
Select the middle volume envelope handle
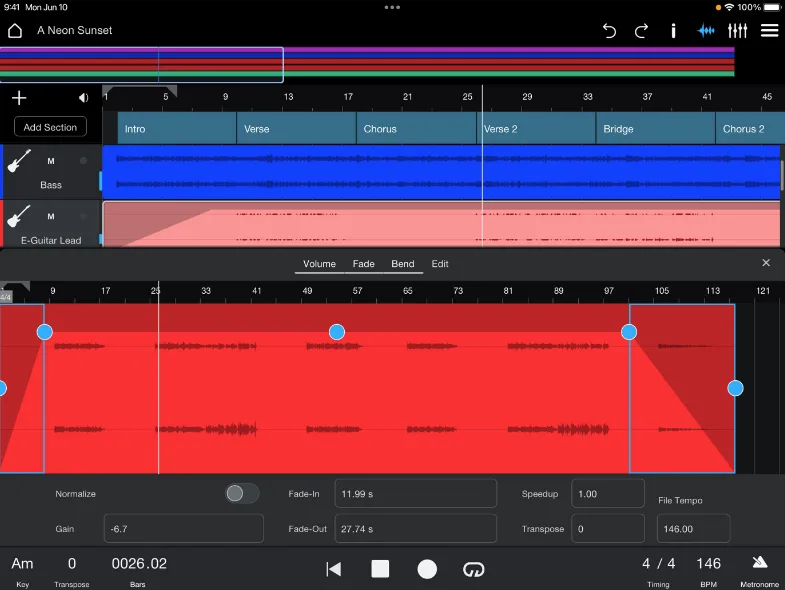pyautogui.click(x=337, y=332)
